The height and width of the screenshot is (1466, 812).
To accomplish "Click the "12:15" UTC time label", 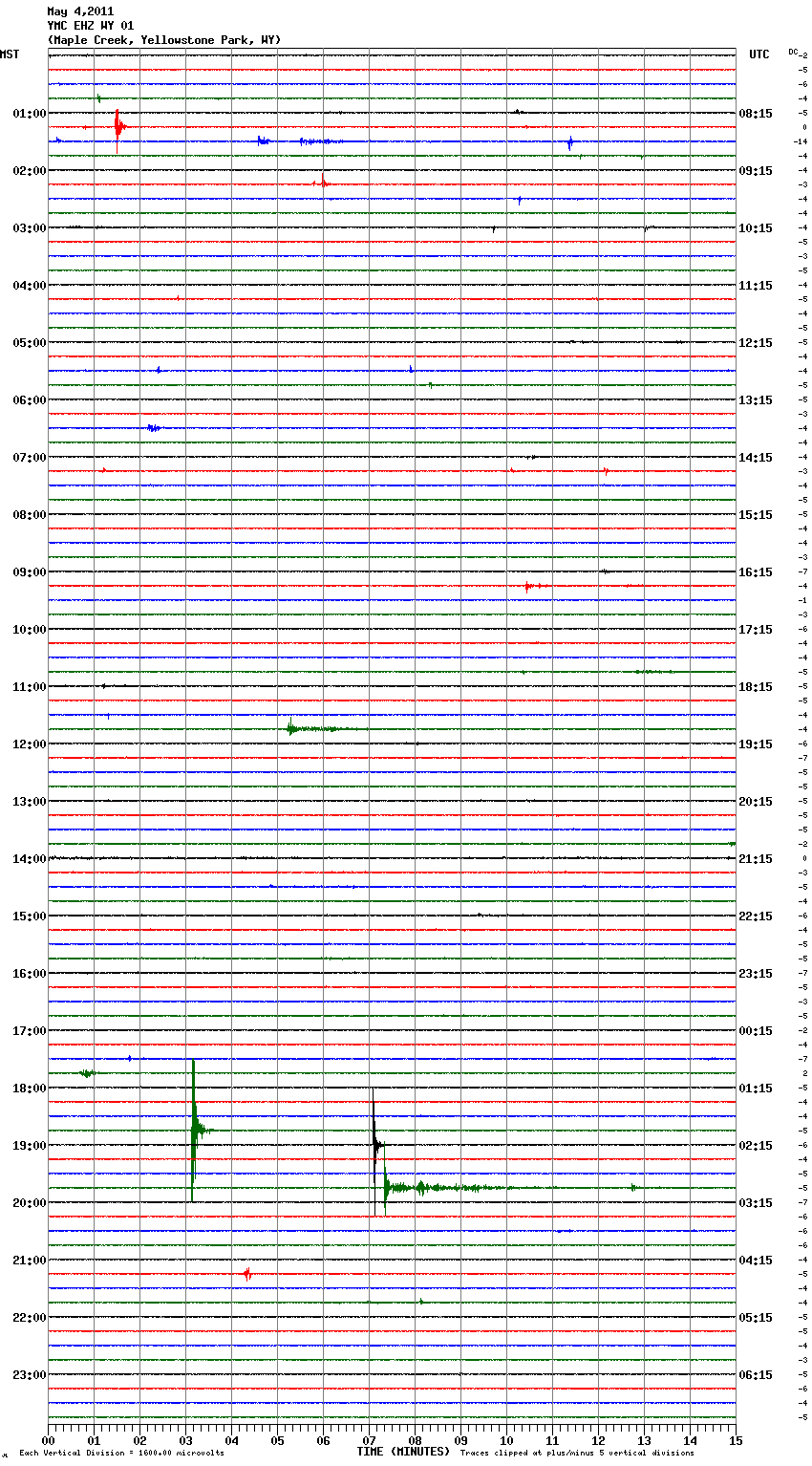I will (756, 343).
